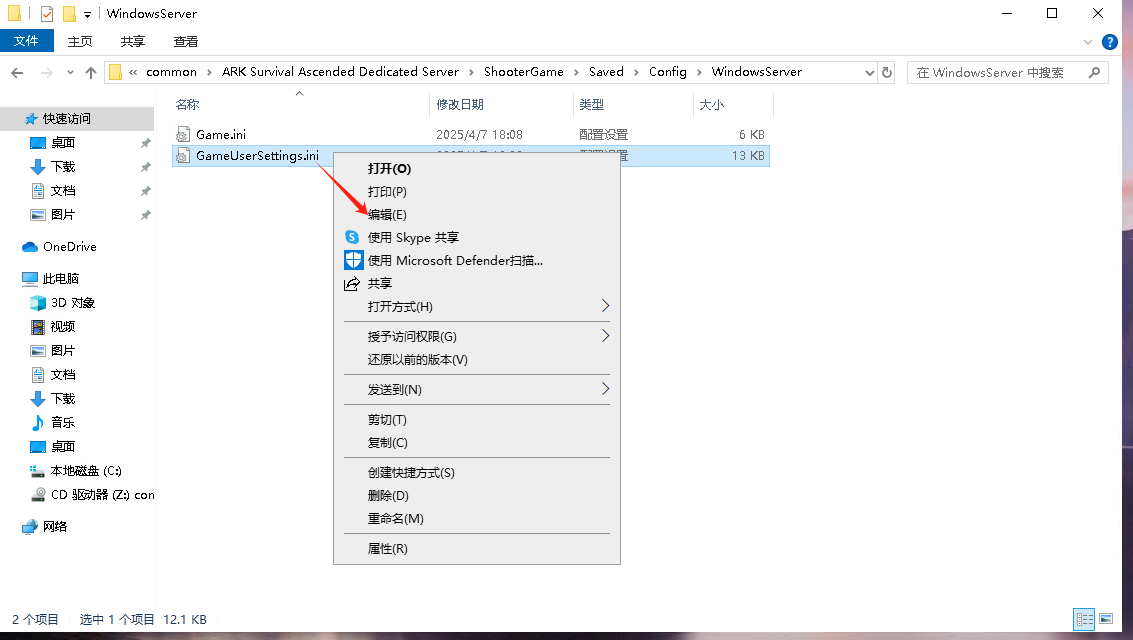Viewport: 1133px width, 640px height.
Task: Click the search box for WindowsServer
Action: tap(1007, 72)
